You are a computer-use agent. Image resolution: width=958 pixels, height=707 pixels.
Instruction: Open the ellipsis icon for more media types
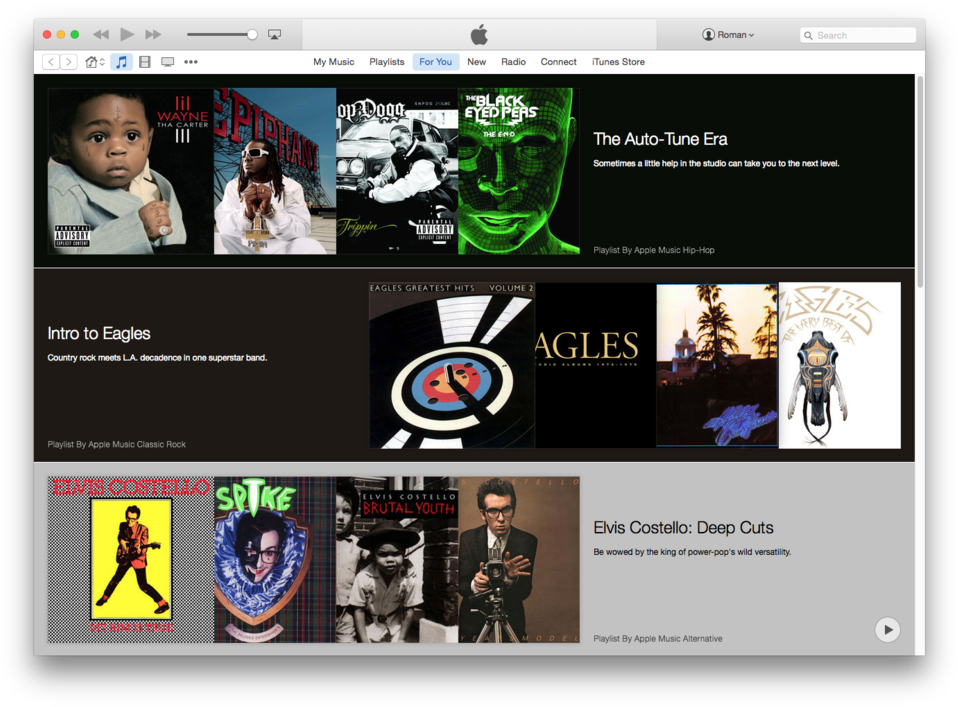click(x=190, y=61)
